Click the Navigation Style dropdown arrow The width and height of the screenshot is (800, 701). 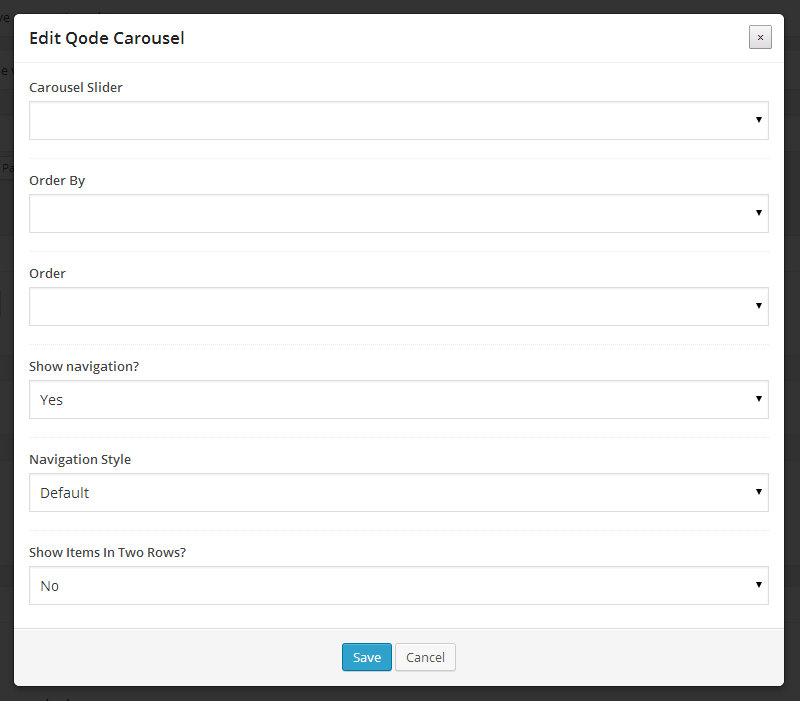[x=759, y=493]
